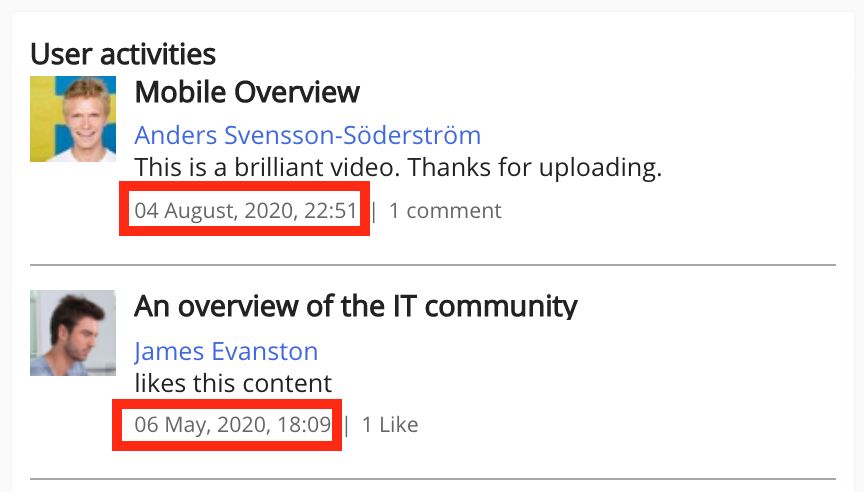Visit James Evanston's profile link
This screenshot has height=492, width=864.
point(226,352)
